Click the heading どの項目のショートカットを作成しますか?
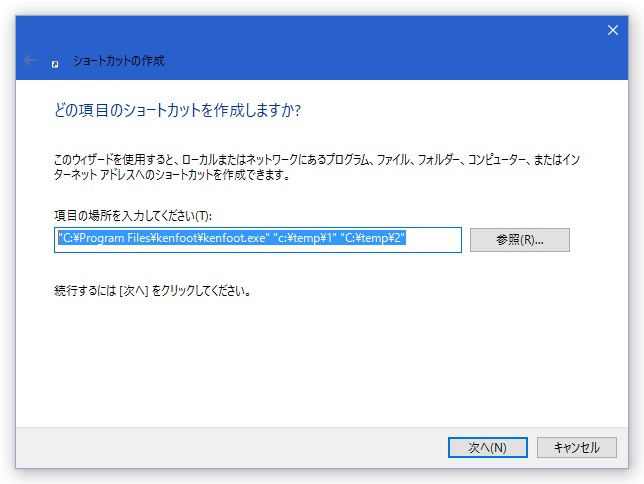Viewport: 644px width, 484px height. [177, 110]
